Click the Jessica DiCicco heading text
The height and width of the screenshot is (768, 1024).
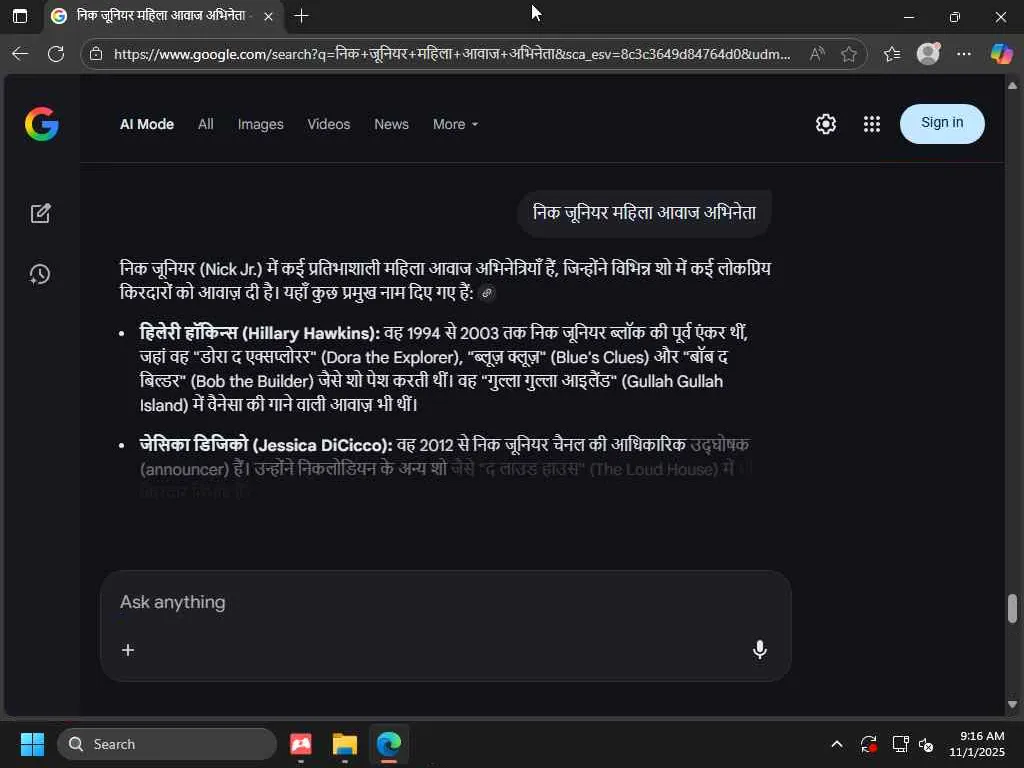point(266,445)
